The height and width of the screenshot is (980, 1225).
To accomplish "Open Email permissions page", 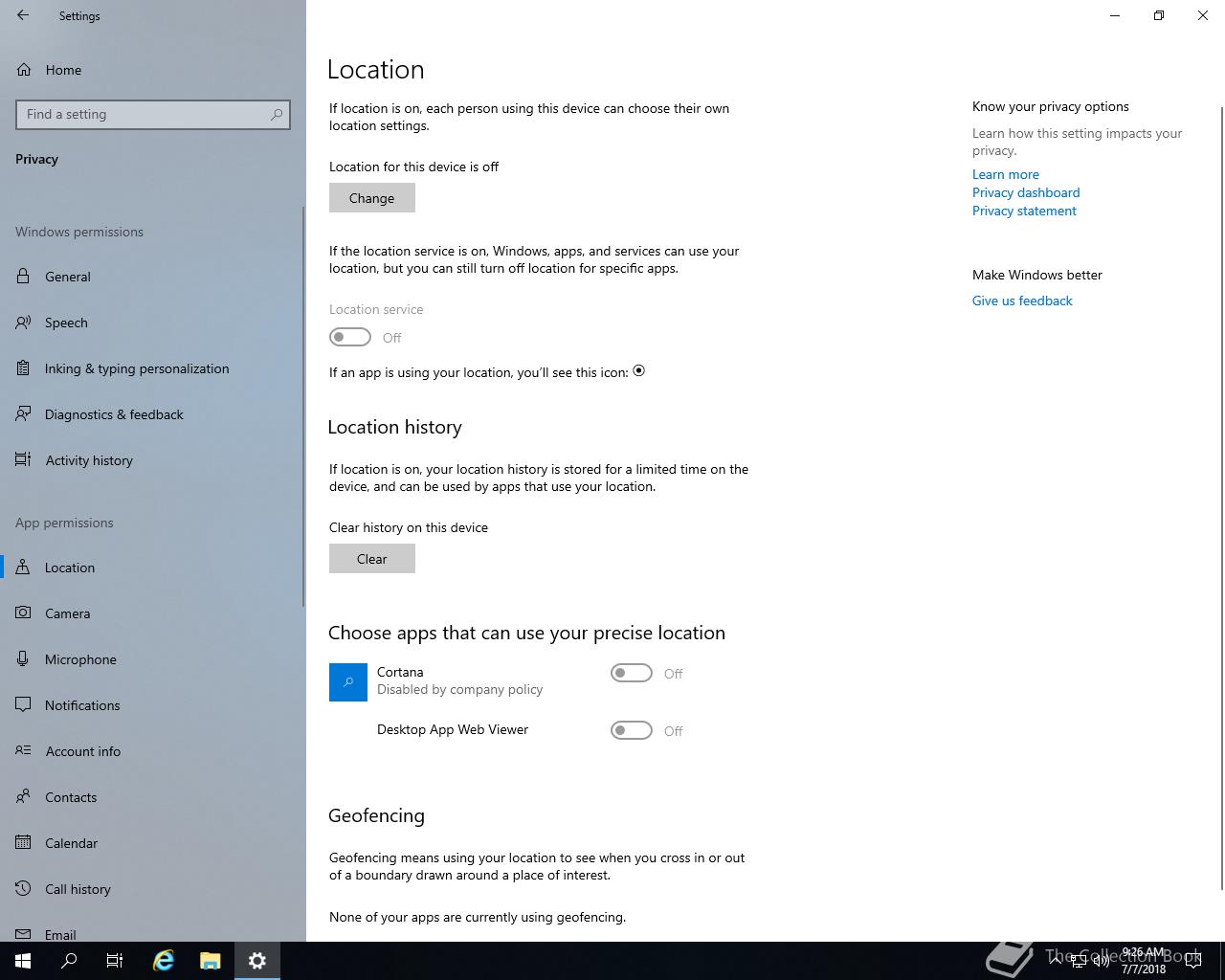I will tap(153, 930).
